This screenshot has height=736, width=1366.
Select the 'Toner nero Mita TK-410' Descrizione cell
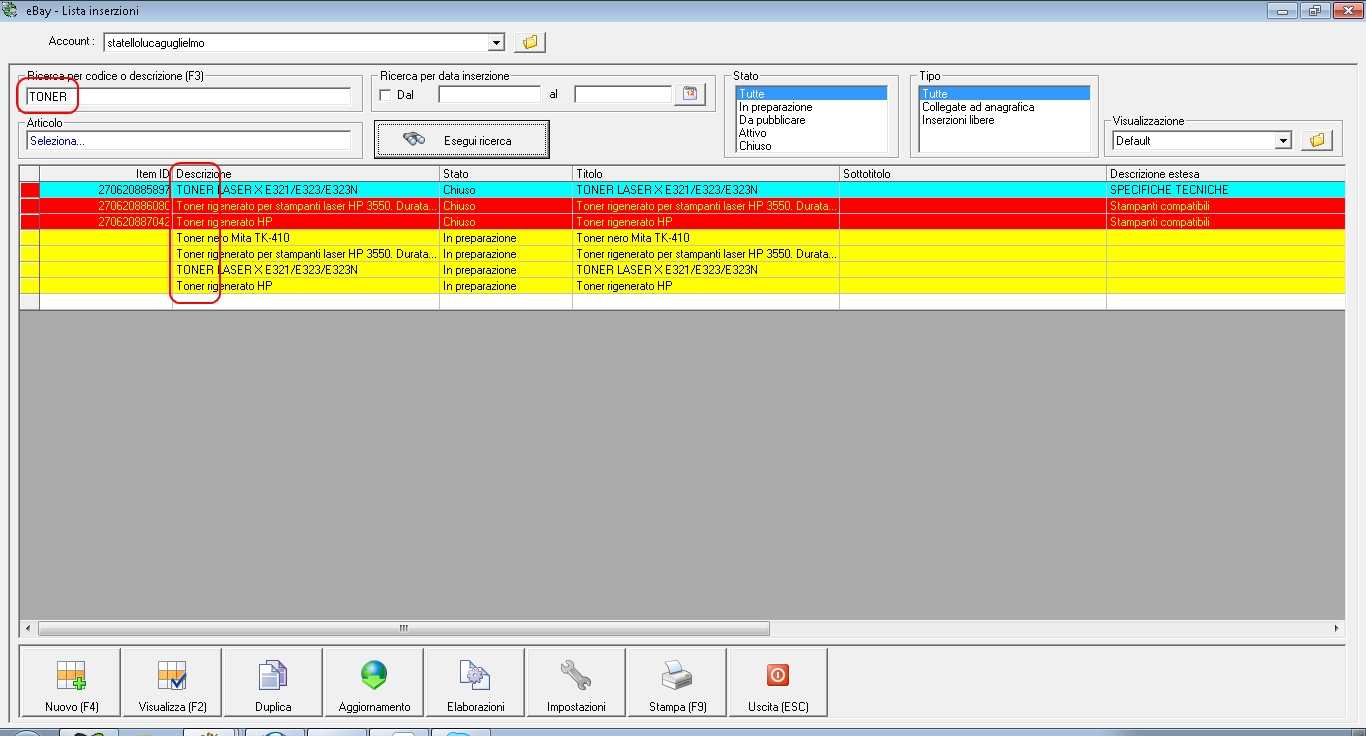point(306,238)
